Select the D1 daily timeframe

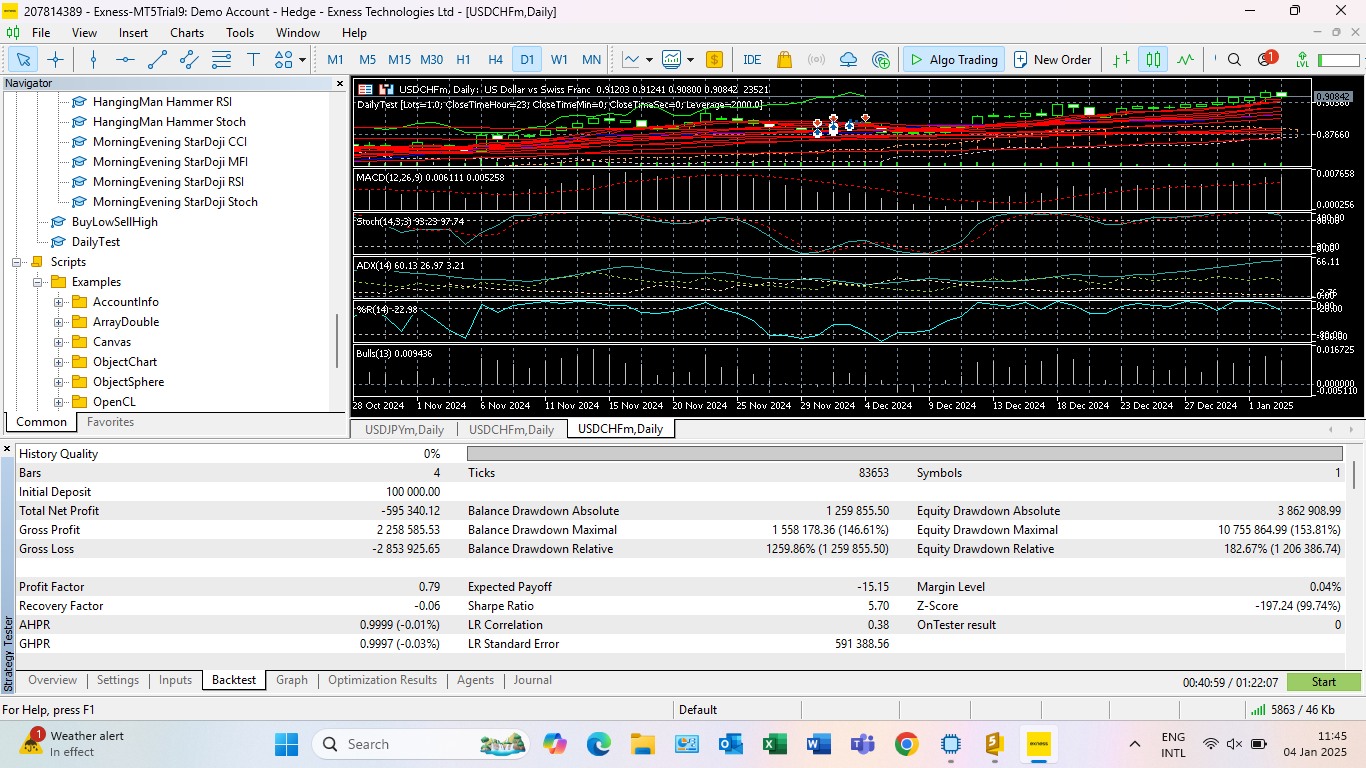pyautogui.click(x=527, y=60)
